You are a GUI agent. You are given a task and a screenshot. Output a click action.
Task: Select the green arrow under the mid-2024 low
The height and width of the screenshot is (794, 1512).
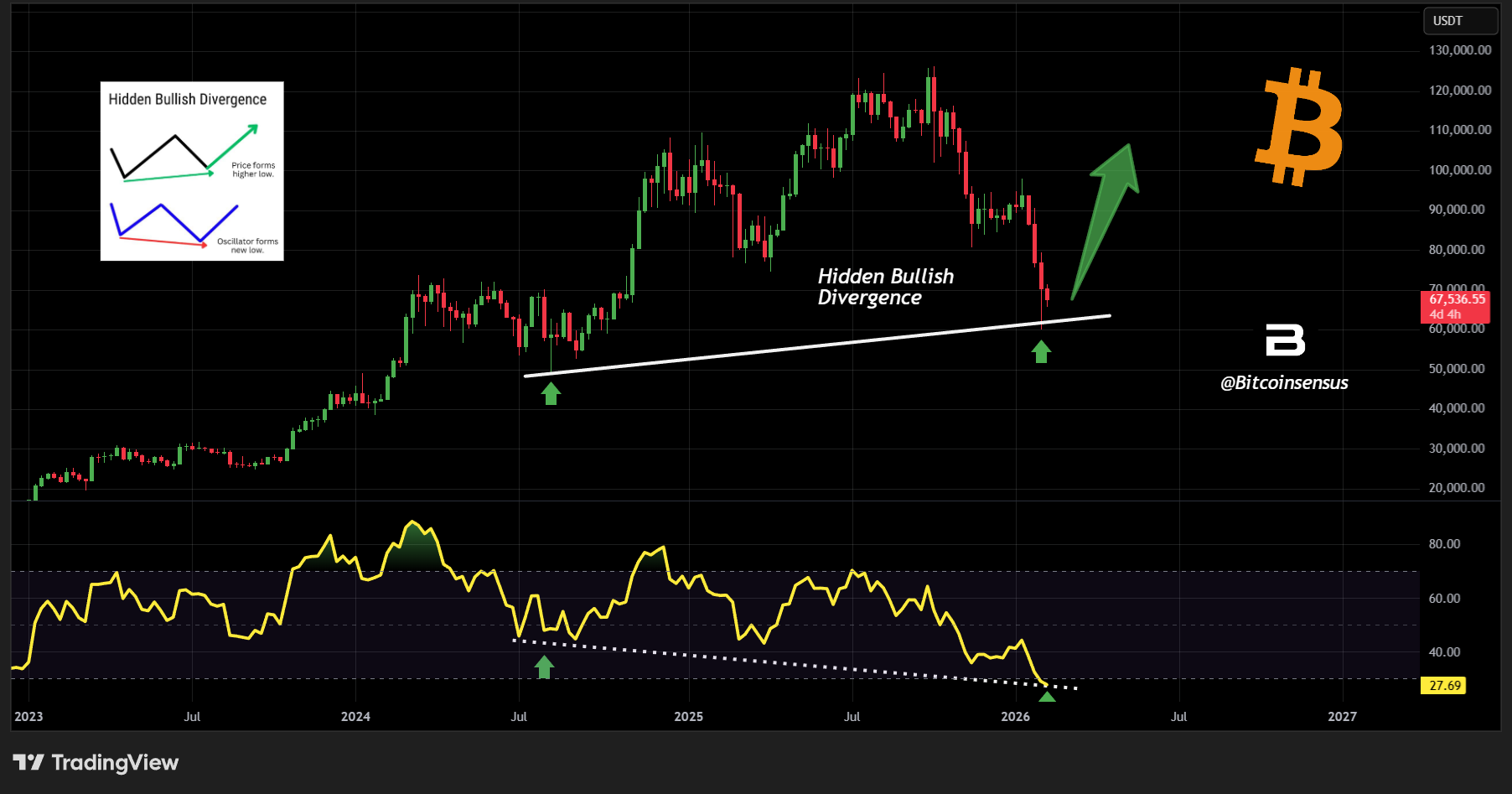coord(551,393)
